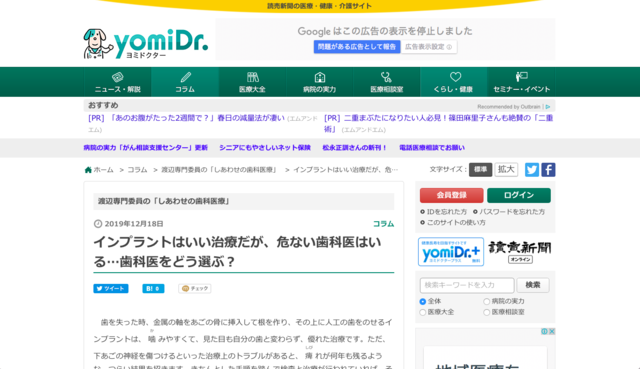This screenshot has height=369, width=640.
Task: Open 松永正訓さんの新刊! link
Action: coord(354,148)
